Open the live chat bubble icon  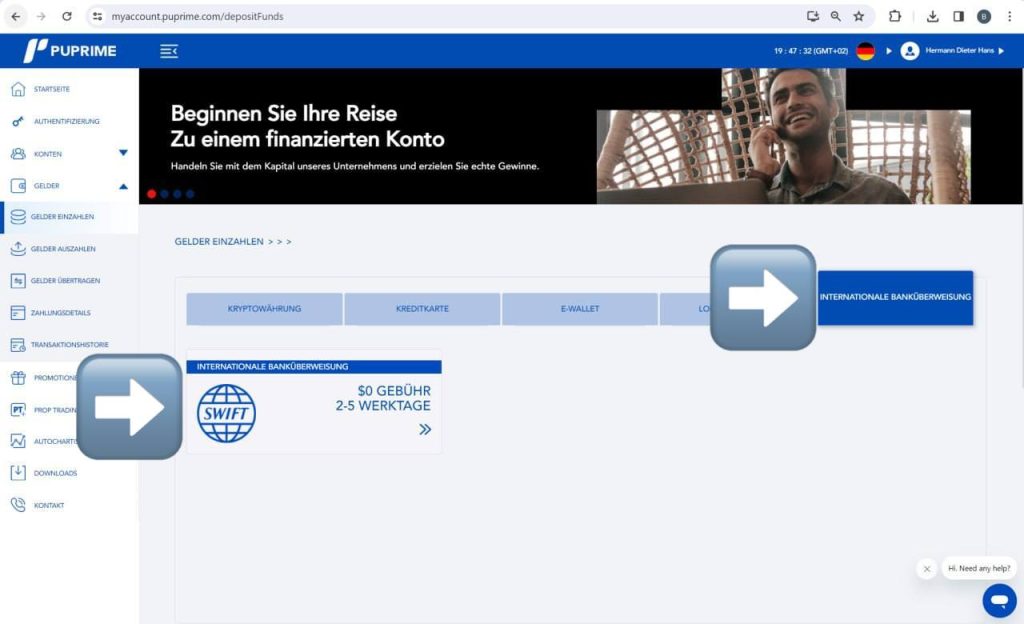click(998, 600)
